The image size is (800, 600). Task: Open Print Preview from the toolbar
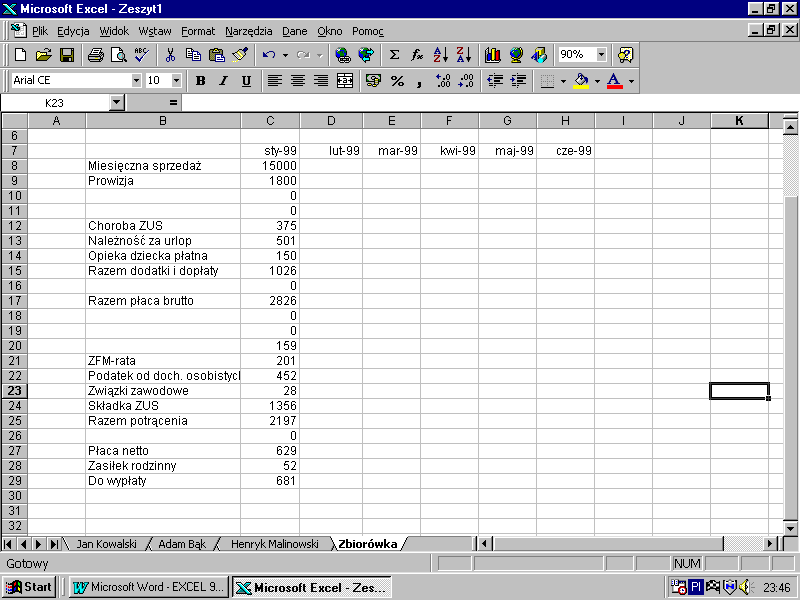[x=118, y=55]
